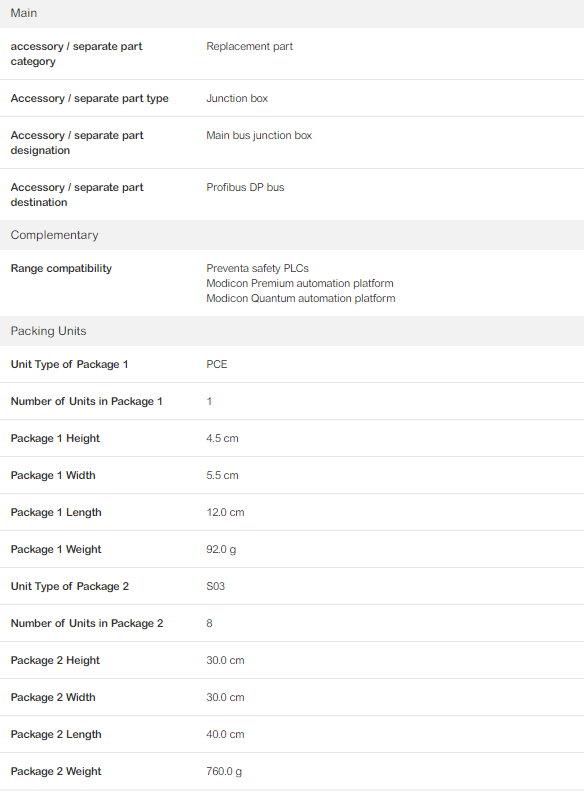Click the 5.5 cm width value

tap(222, 475)
